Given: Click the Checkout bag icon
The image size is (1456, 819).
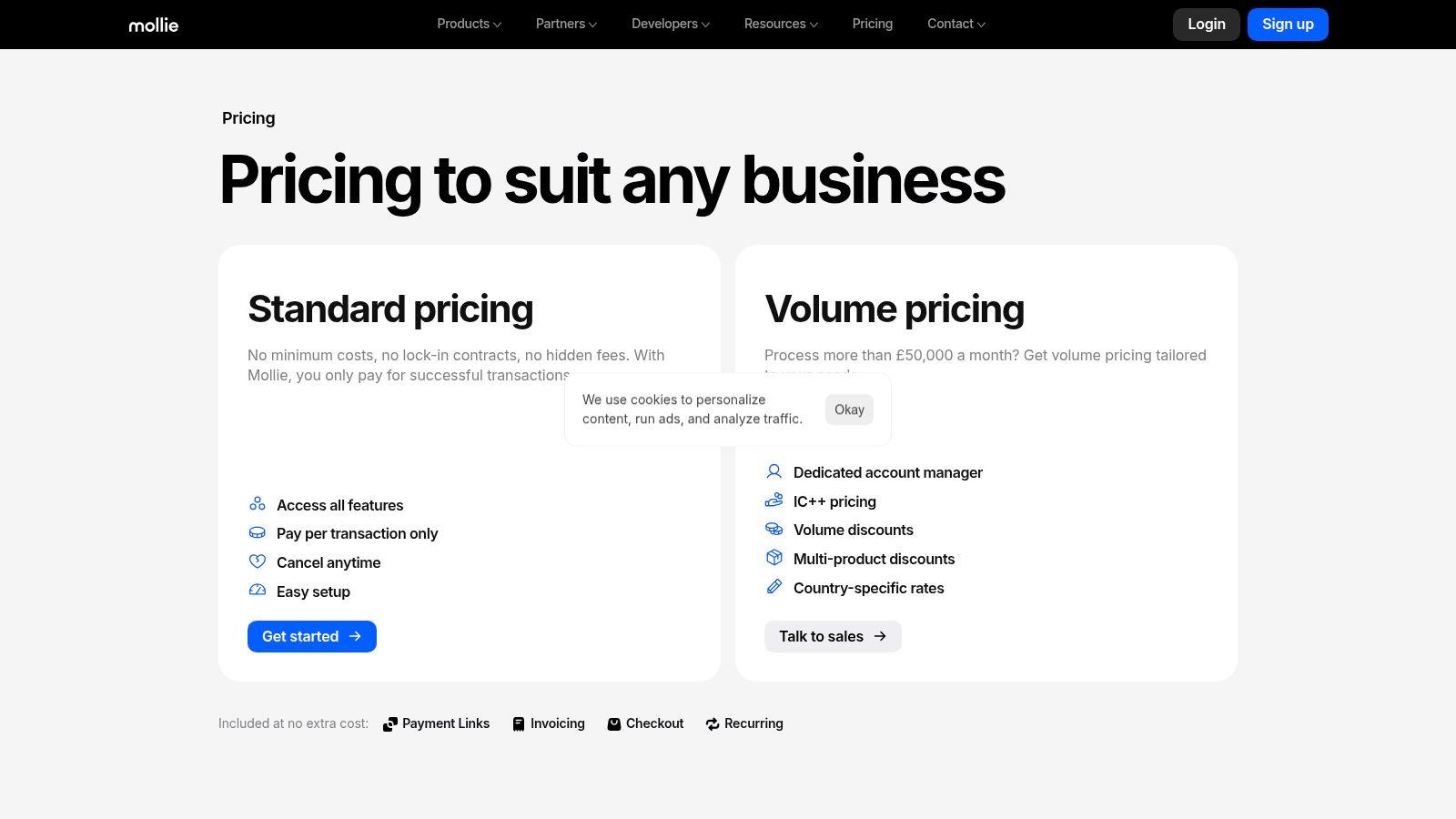Looking at the screenshot, I should click(x=614, y=724).
